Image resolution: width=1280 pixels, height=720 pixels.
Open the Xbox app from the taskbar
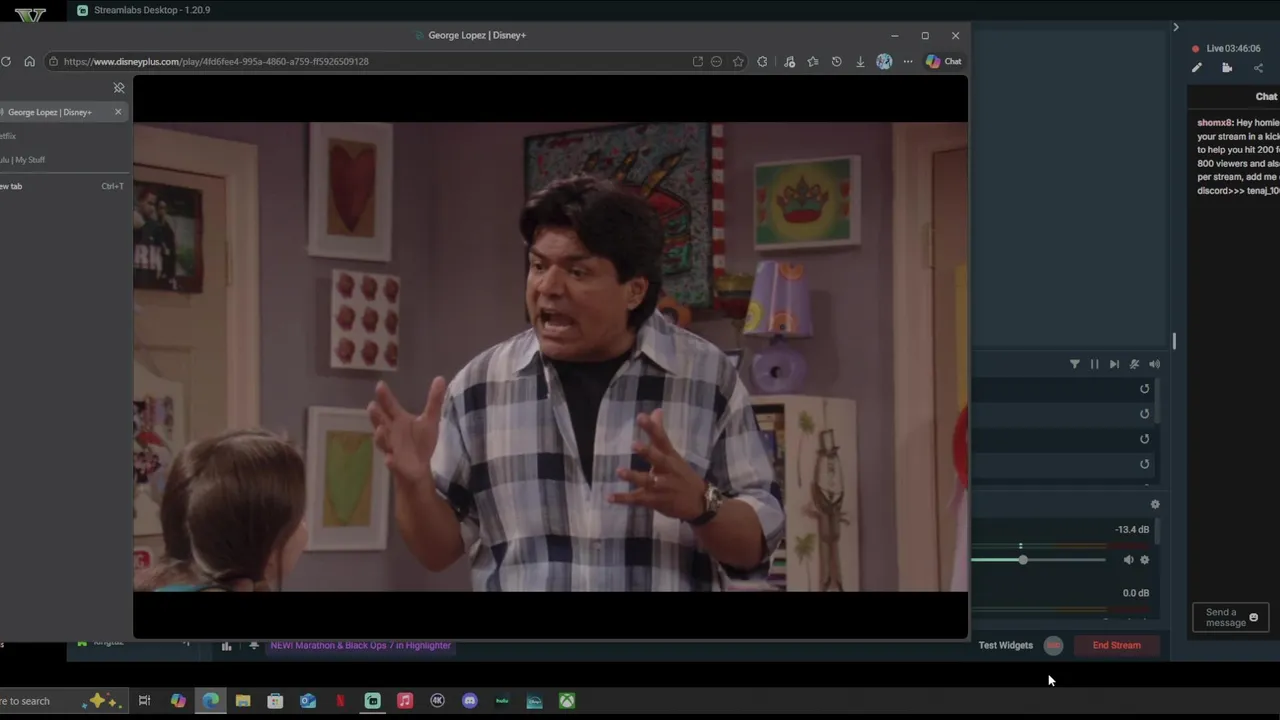point(567,701)
